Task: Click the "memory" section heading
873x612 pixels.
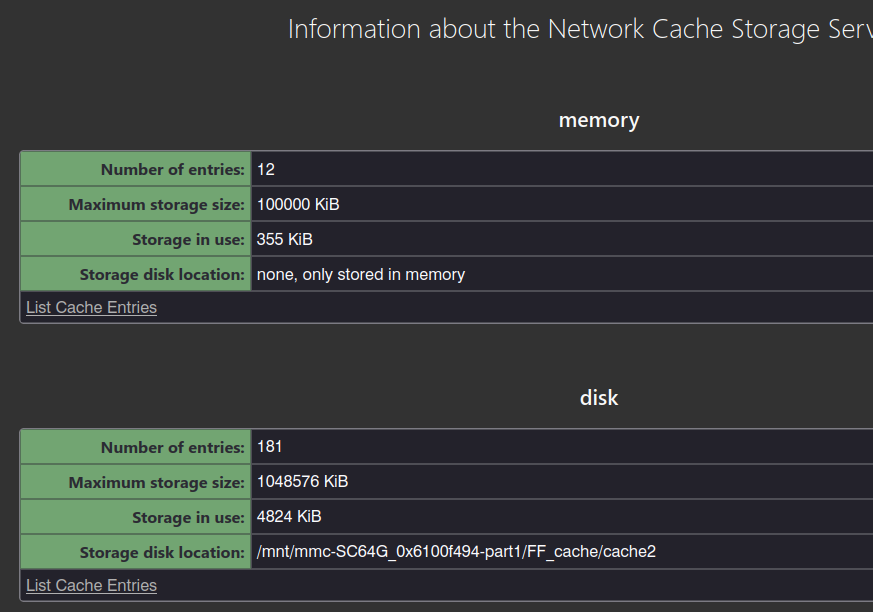Action: click(x=598, y=120)
